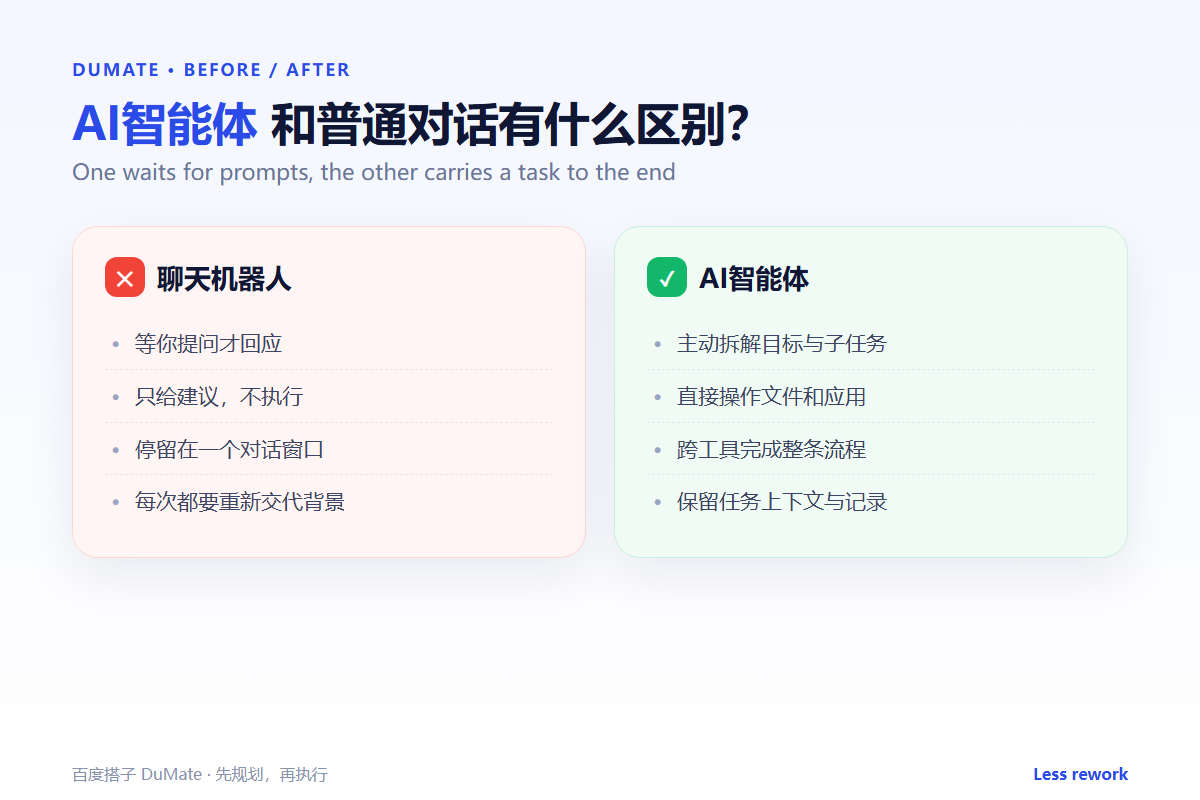
Task: Click the 聊天机器人 card heading
Action: pos(224,278)
